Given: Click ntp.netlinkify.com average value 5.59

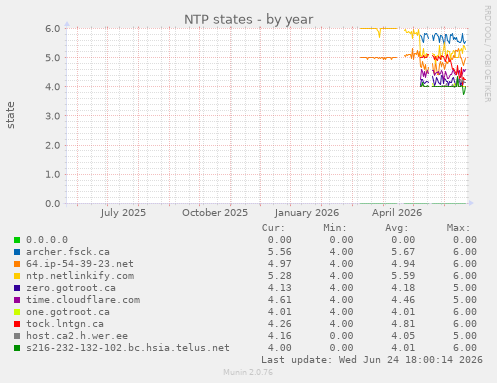Looking at the screenshot, I should pos(403,276).
